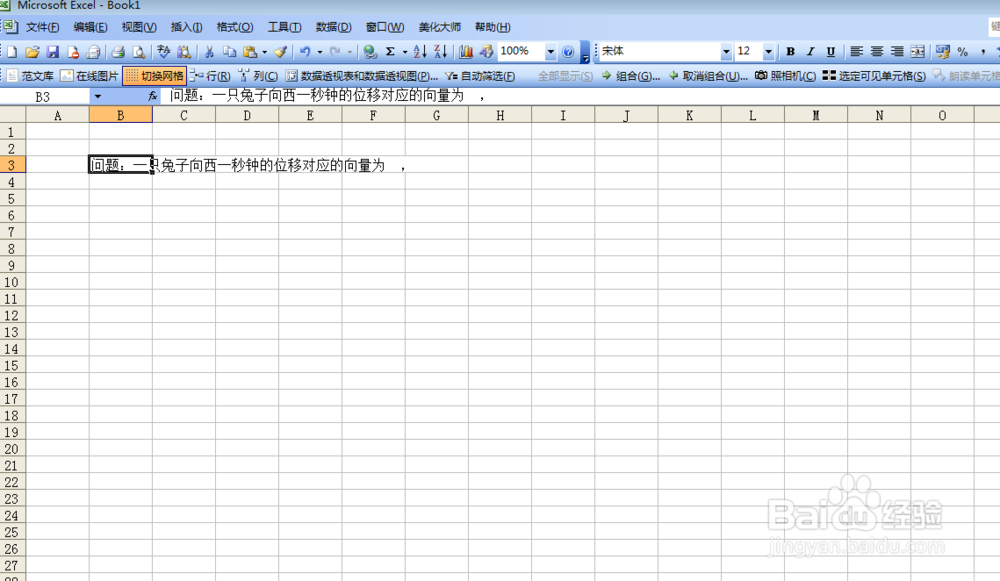Align cell text to the left
This screenshot has width=1000, height=581.
(857, 52)
